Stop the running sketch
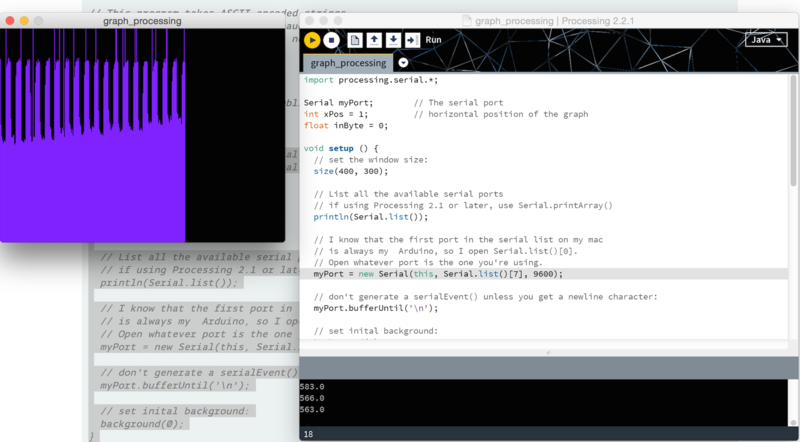The width and height of the screenshot is (800, 442). [x=331, y=40]
